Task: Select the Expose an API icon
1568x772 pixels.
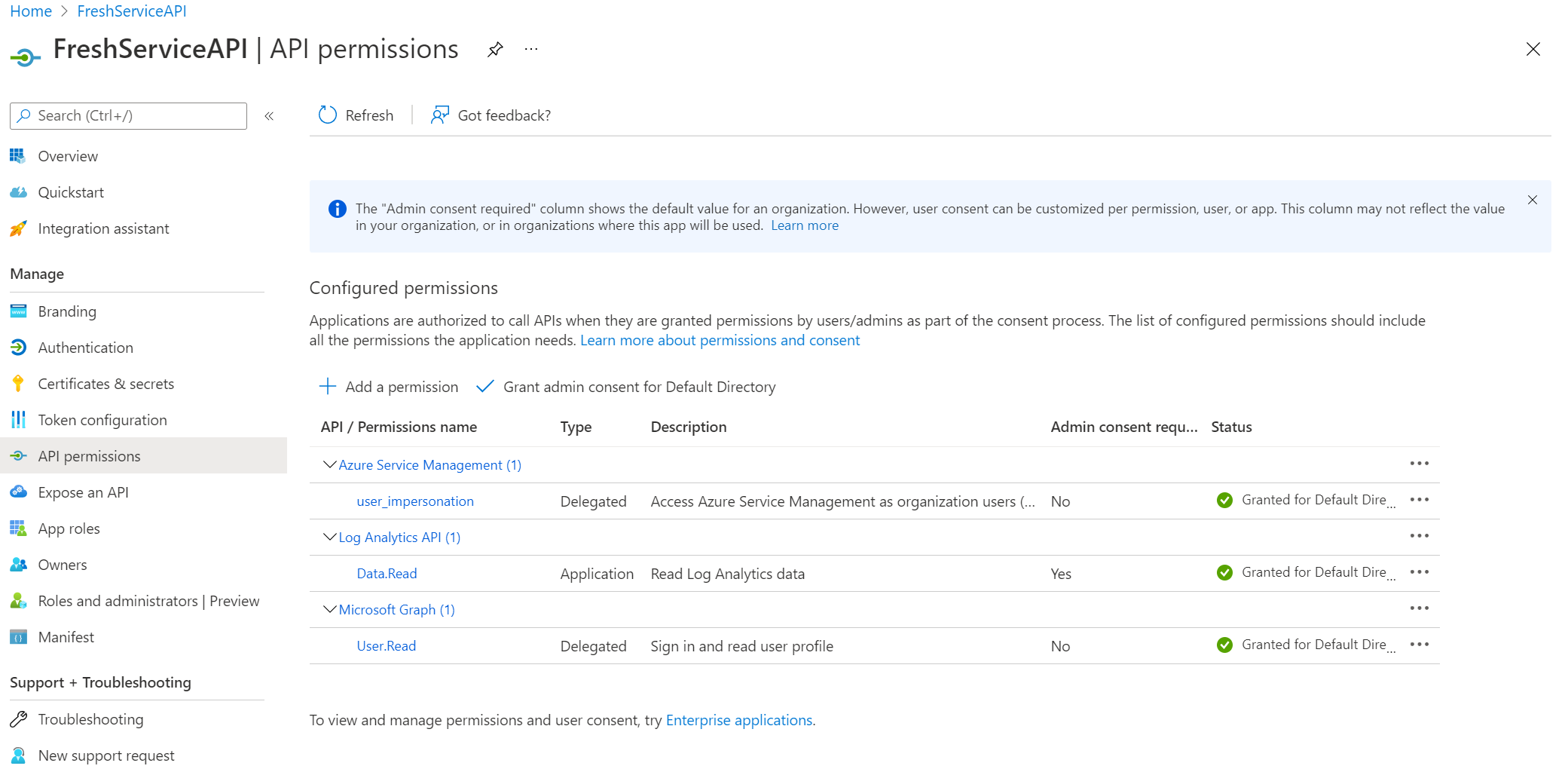Action: click(x=18, y=492)
